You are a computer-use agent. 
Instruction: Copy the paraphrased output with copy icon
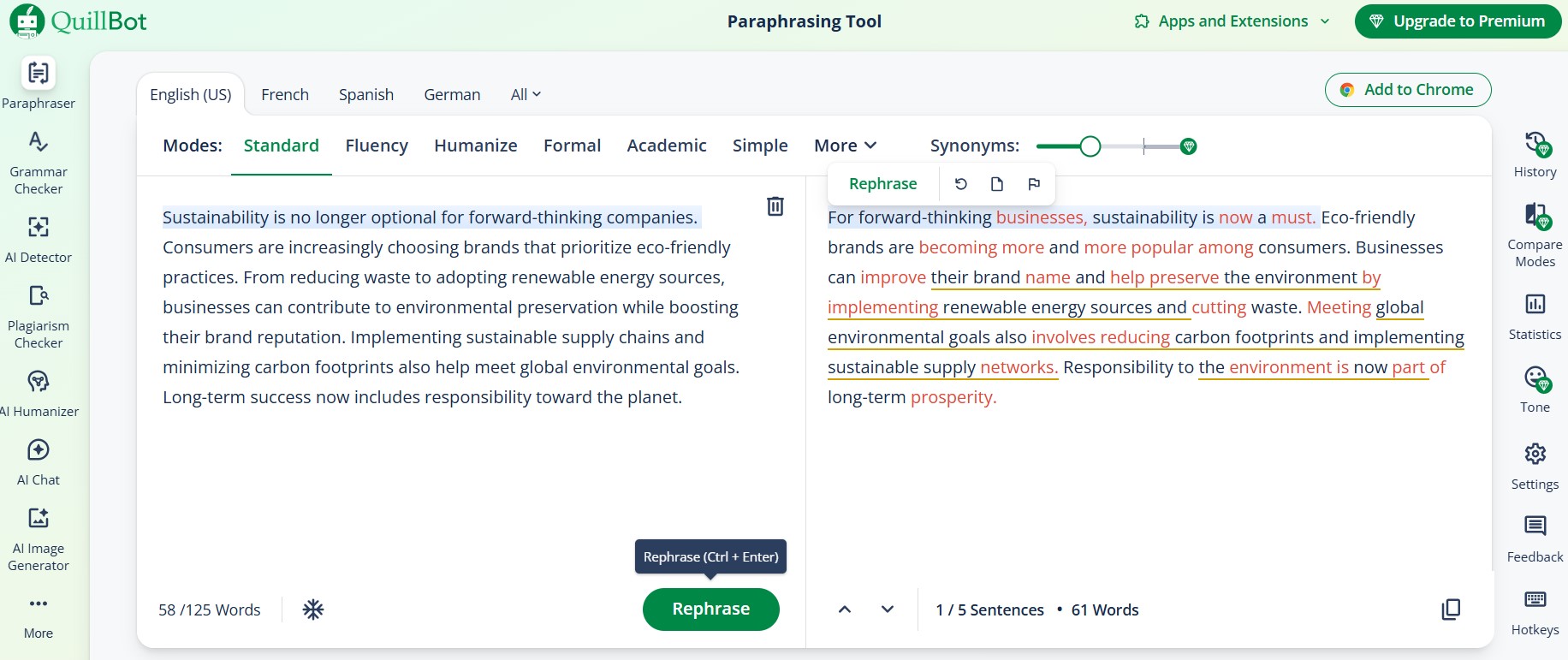(x=1451, y=609)
